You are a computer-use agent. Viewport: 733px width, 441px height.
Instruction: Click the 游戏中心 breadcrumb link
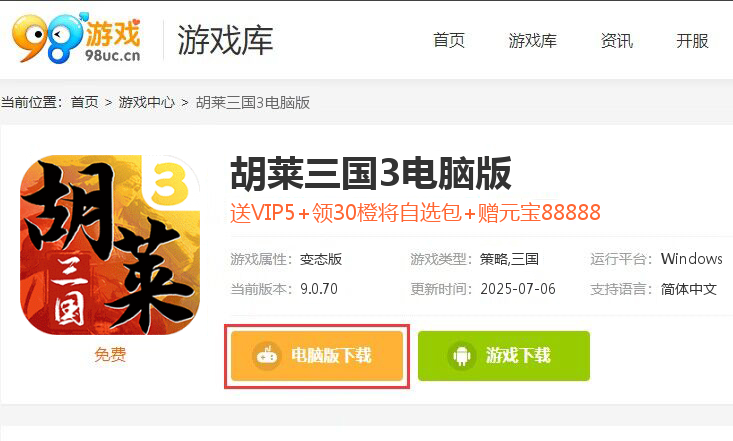point(146,102)
